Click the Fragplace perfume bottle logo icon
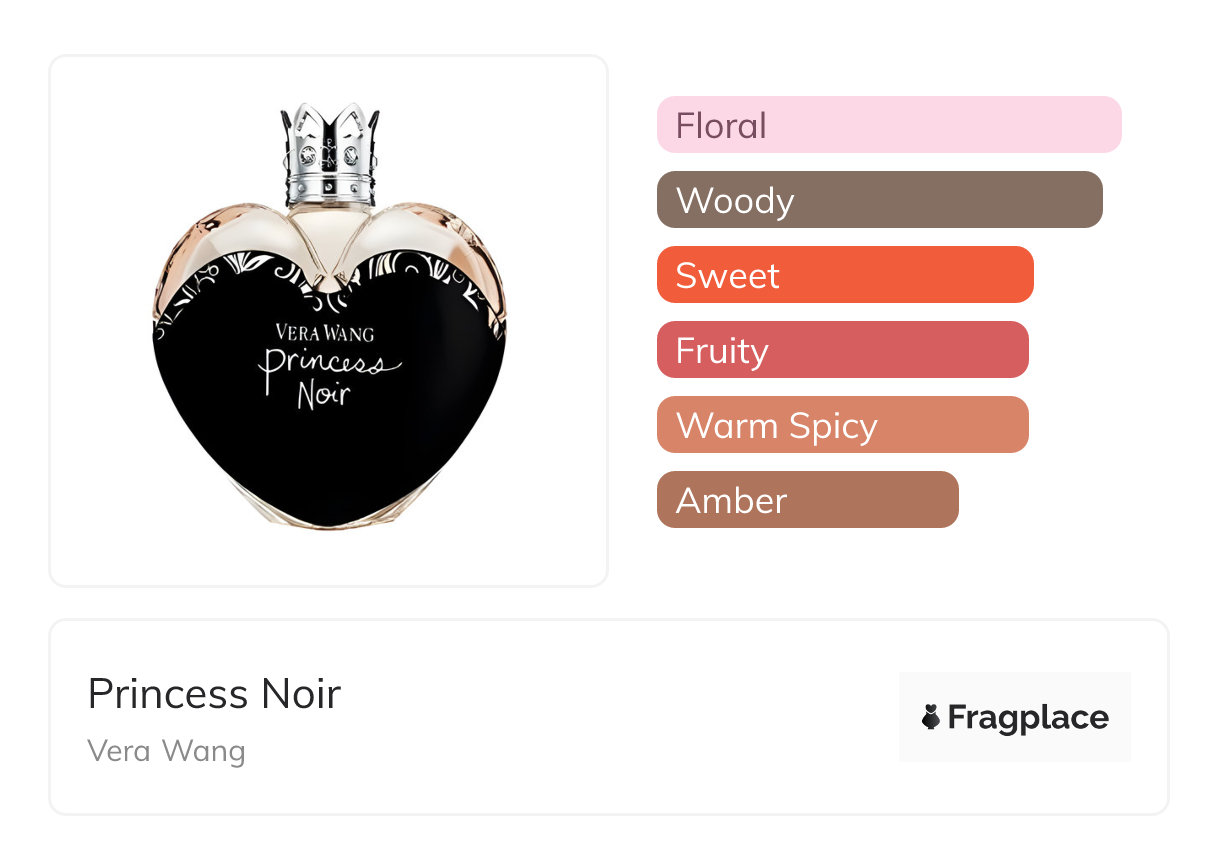Viewport: 1218px width, 864px height. [x=931, y=717]
